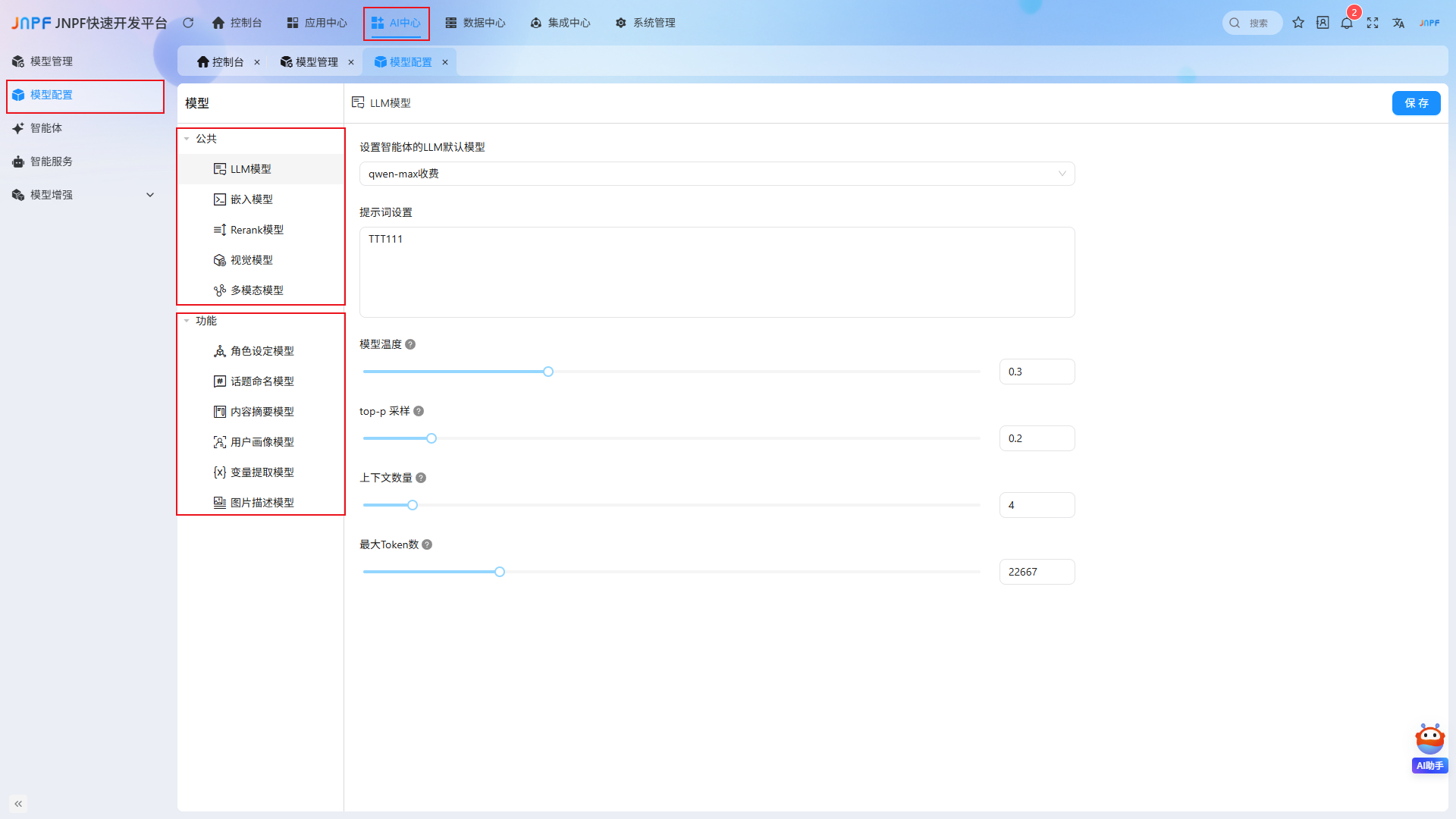The image size is (1456, 819).
Task: Select 用户画像模型 in the model tree
Action: 261,442
